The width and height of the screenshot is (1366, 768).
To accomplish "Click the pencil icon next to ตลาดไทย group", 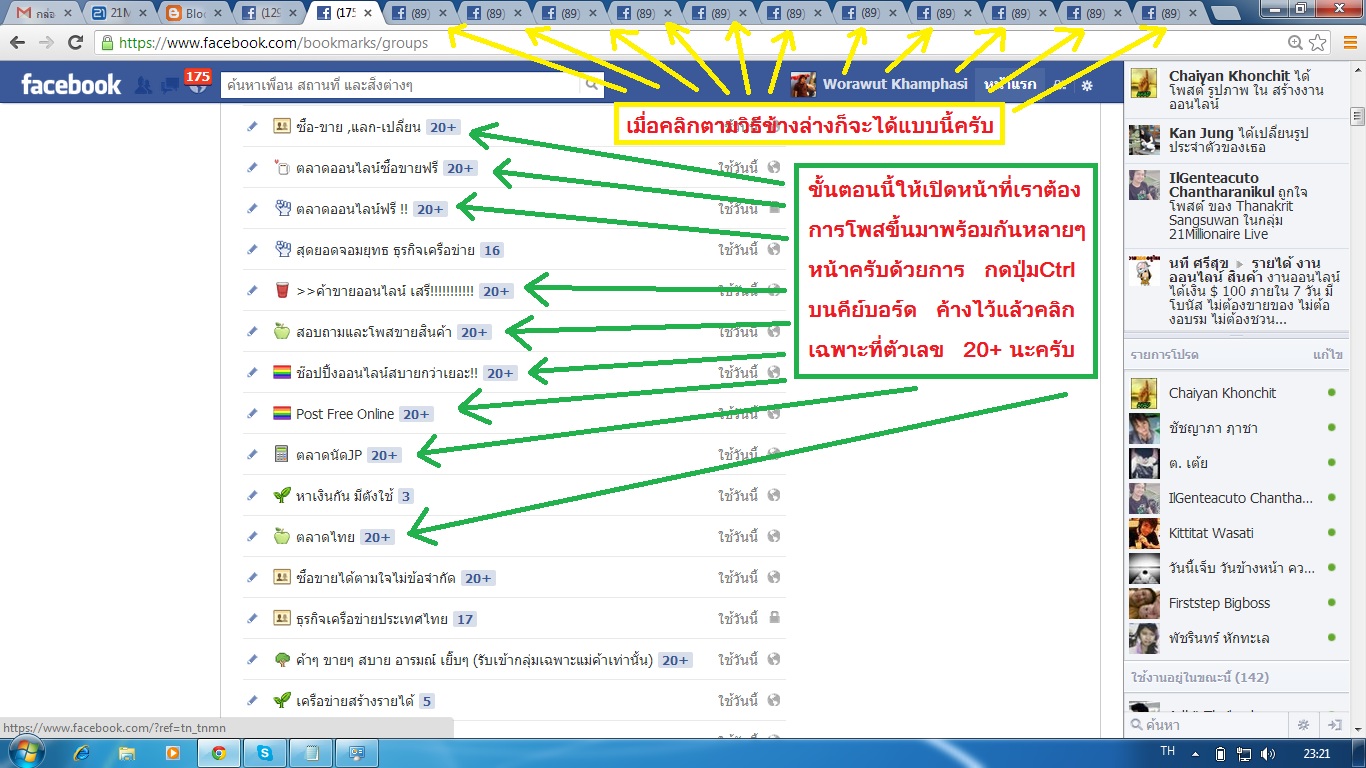I will coord(251,536).
